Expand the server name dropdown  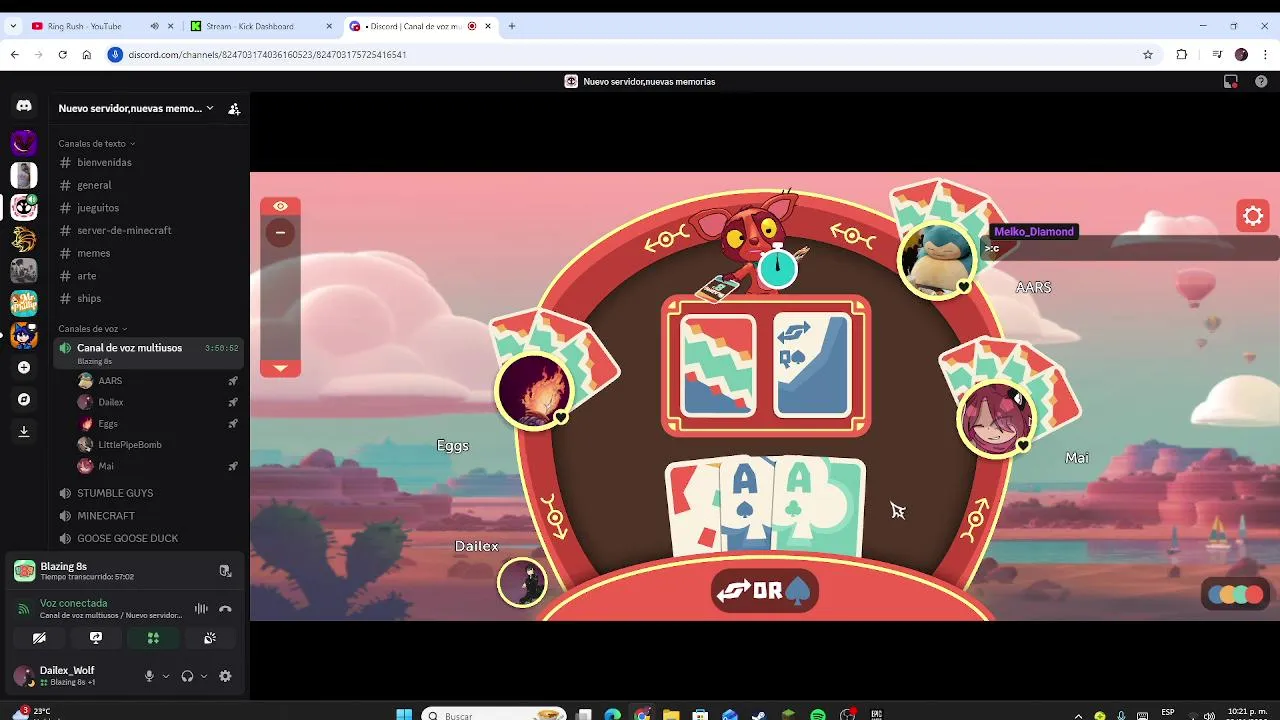point(209,108)
